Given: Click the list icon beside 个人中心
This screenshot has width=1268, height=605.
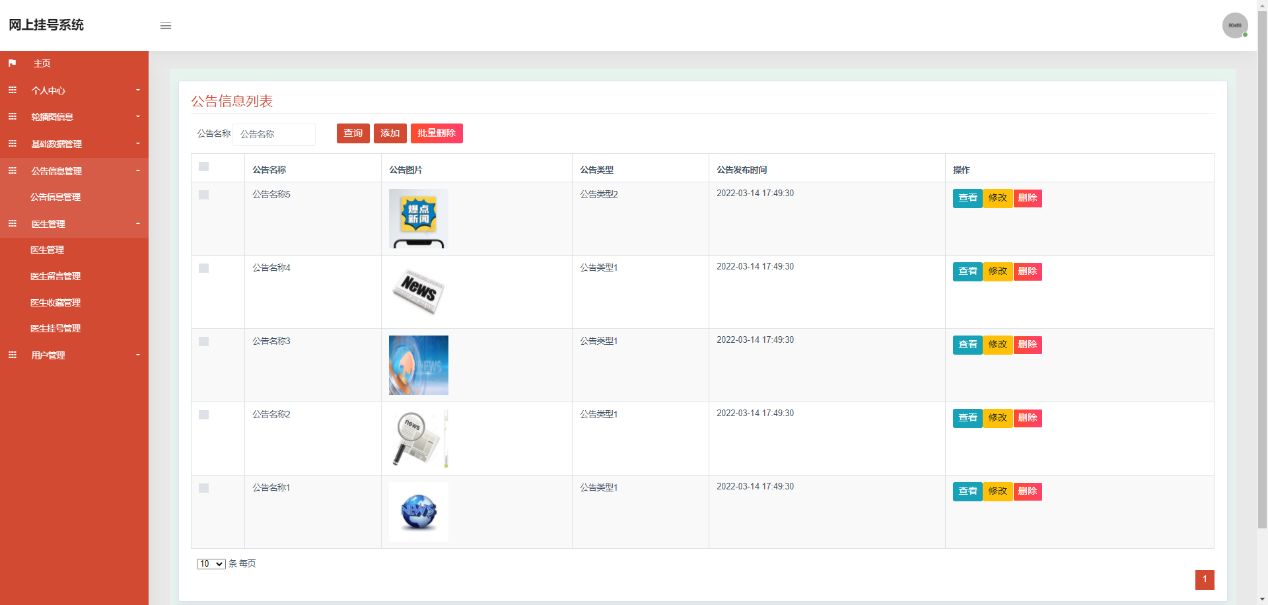Looking at the screenshot, I should (x=12, y=90).
